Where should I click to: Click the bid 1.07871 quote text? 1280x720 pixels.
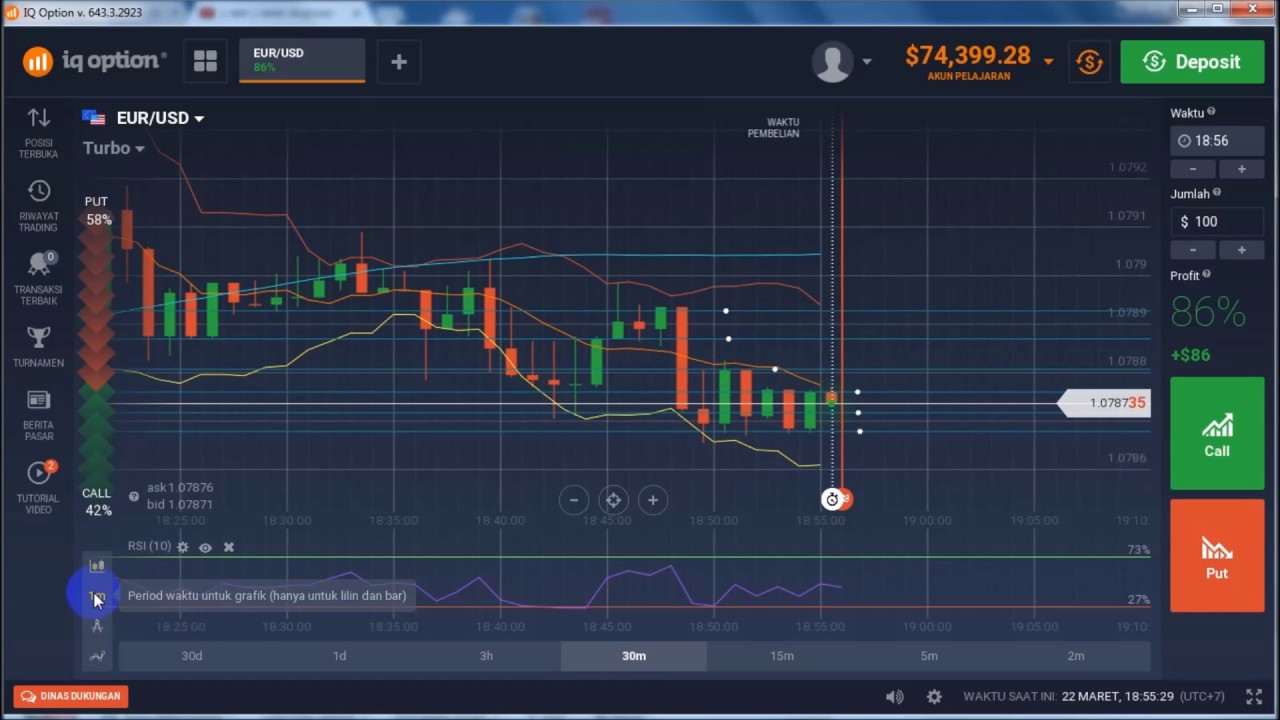180,505
